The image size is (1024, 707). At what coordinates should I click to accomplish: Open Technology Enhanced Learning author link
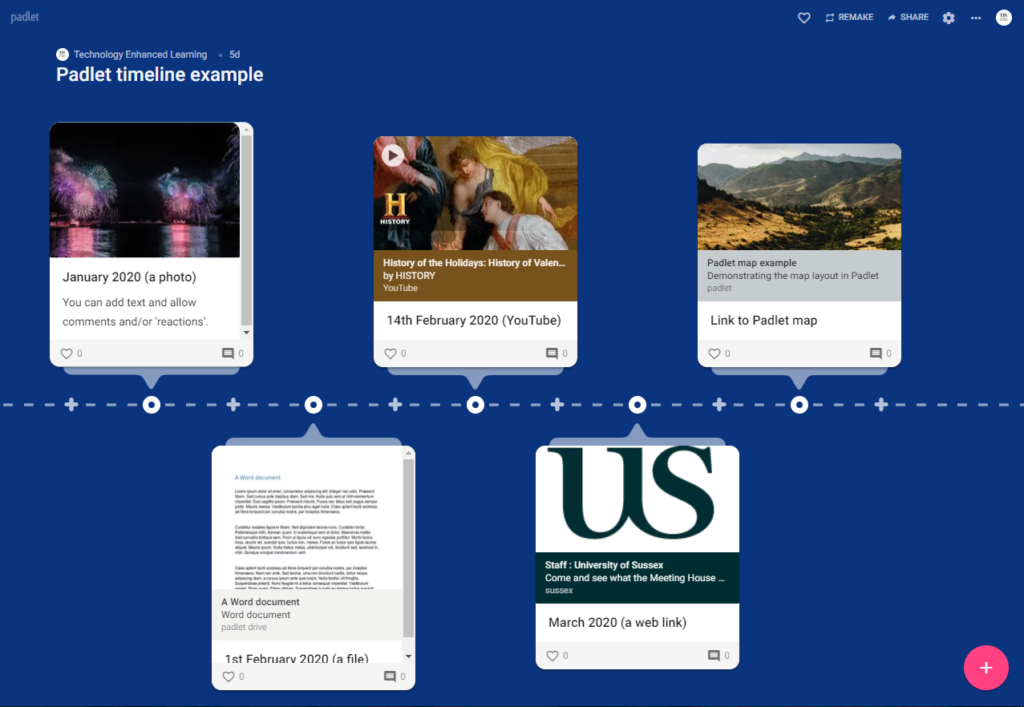(140, 54)
